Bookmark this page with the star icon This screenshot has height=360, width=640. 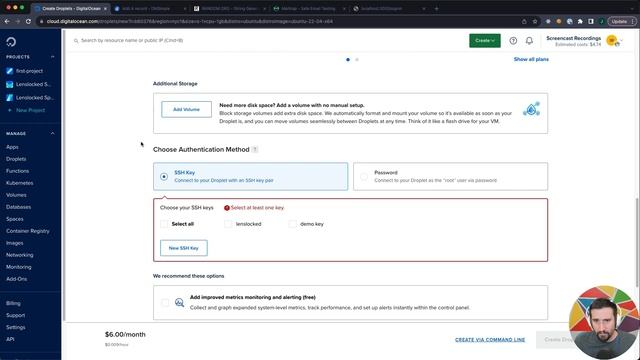[535, 21]
